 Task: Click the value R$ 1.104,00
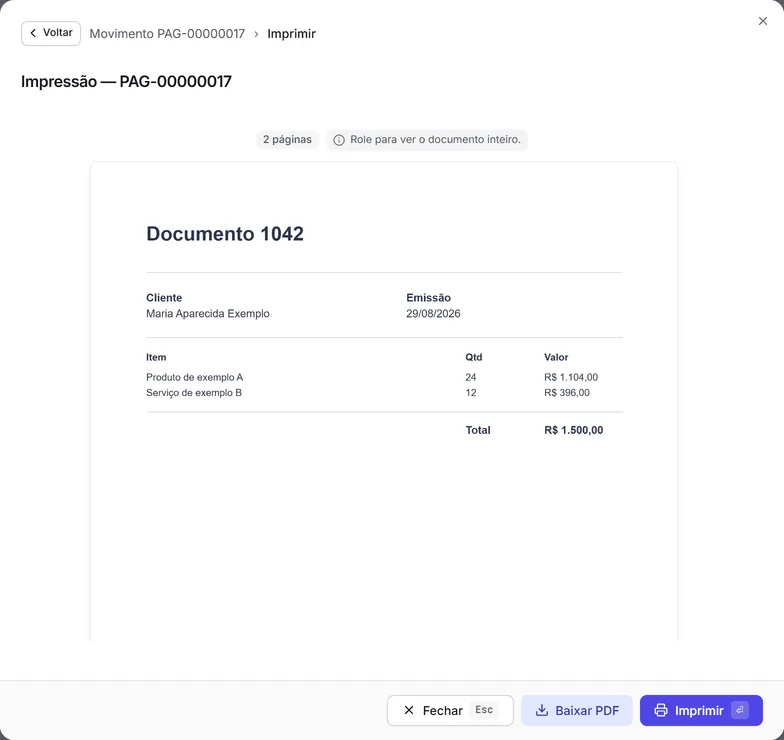coord(571,377)
